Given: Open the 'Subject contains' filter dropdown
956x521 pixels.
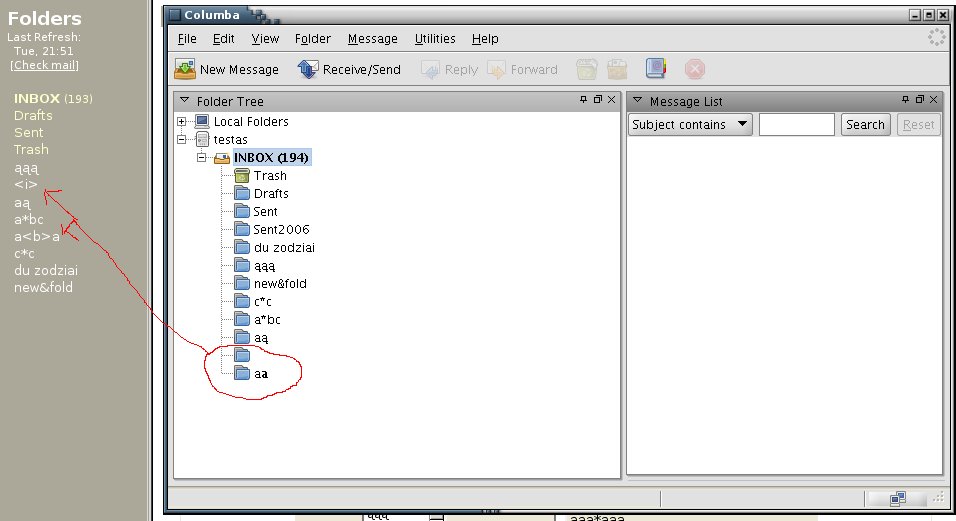Looking at the screenshot, I should (690, 125).
